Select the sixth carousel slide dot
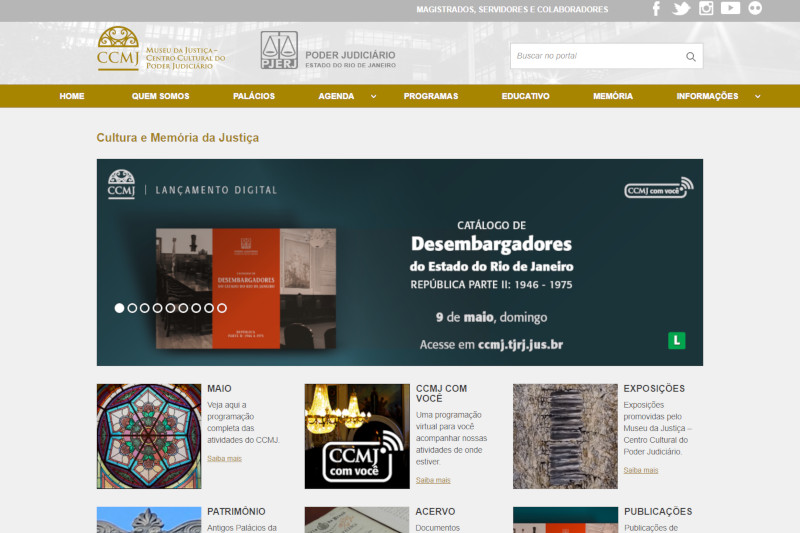The image size is (800, 533). (x=183, y=308)
